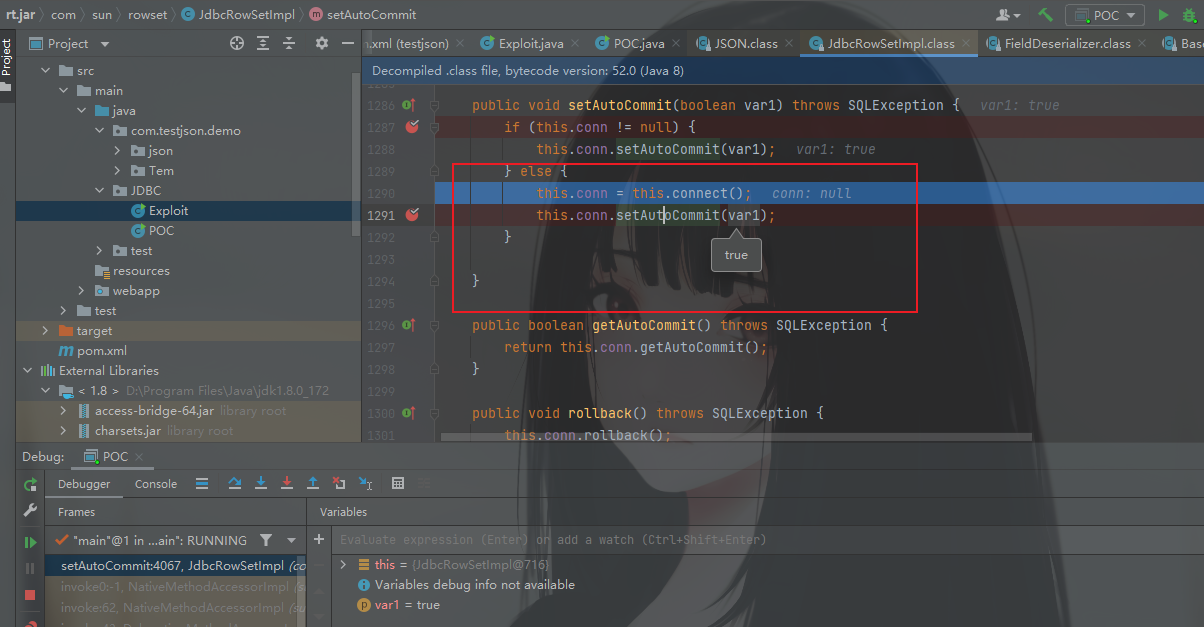Filter frames with the funnel icon

[266, 540]
